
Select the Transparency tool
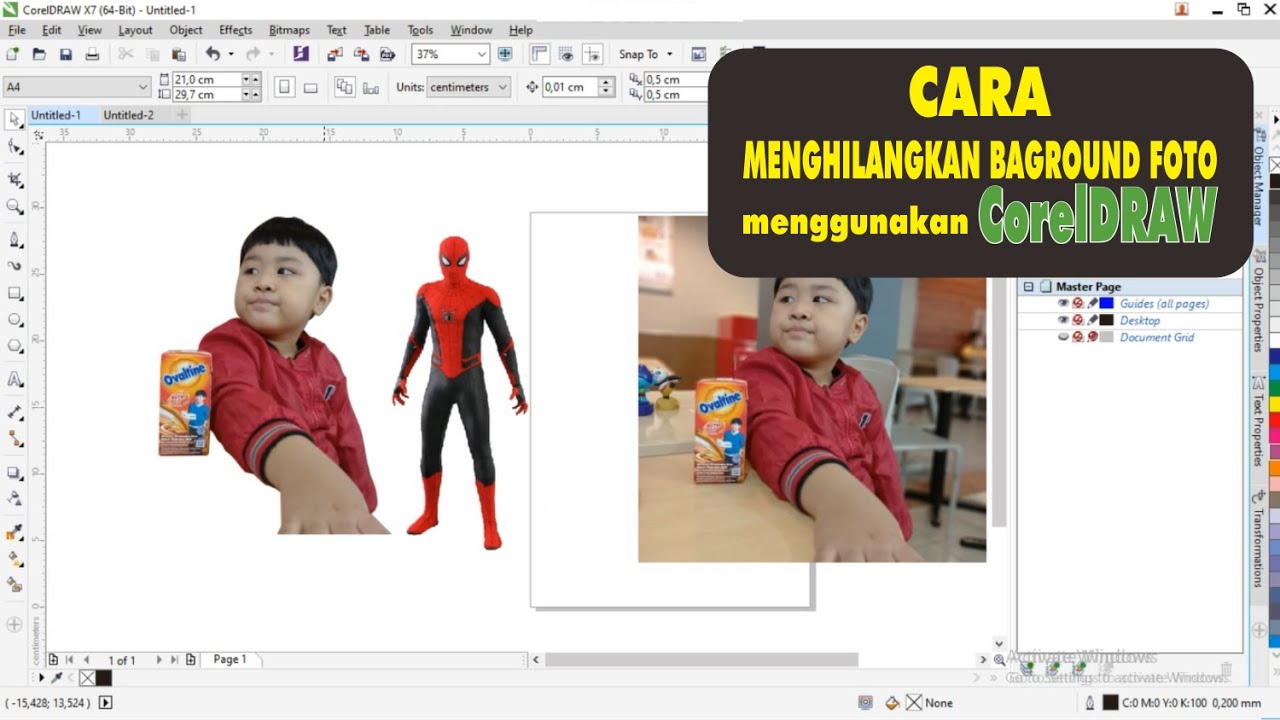click(15, 498)
